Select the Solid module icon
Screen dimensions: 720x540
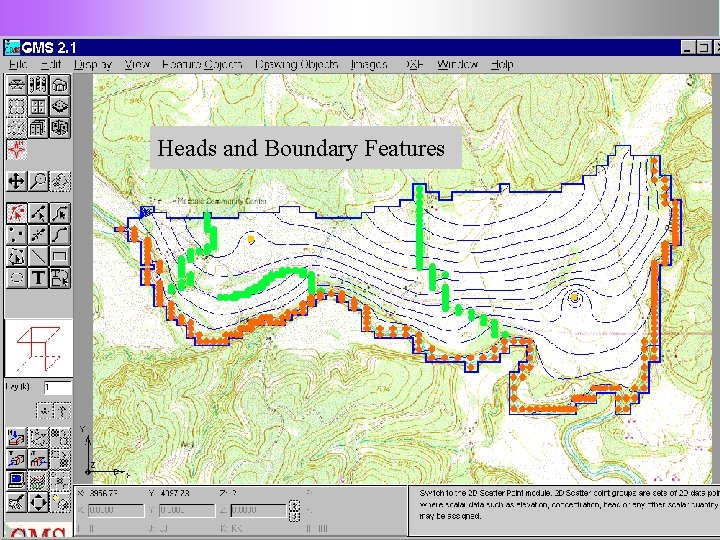[60, 85]
